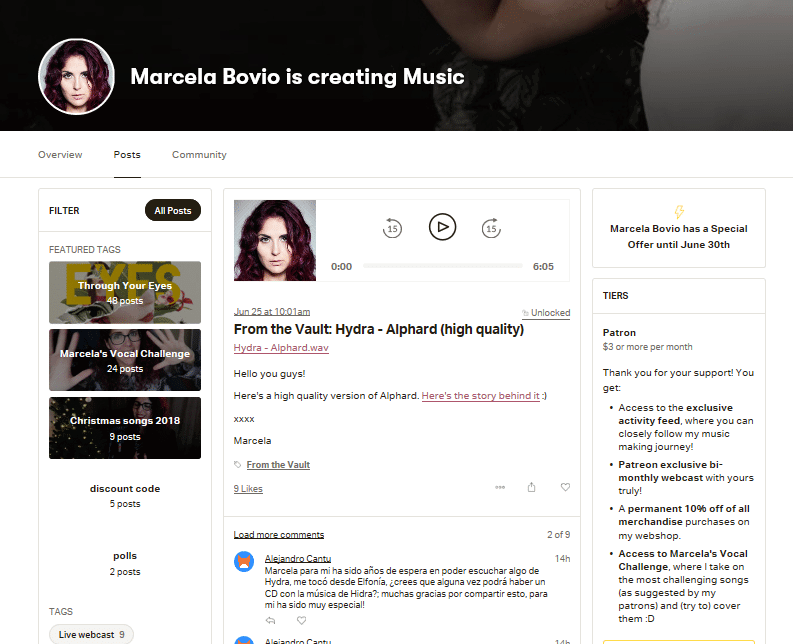The image size is (793, 644).
Task: Click the special offer lightning bolt icon
Action: pos(679,211)
